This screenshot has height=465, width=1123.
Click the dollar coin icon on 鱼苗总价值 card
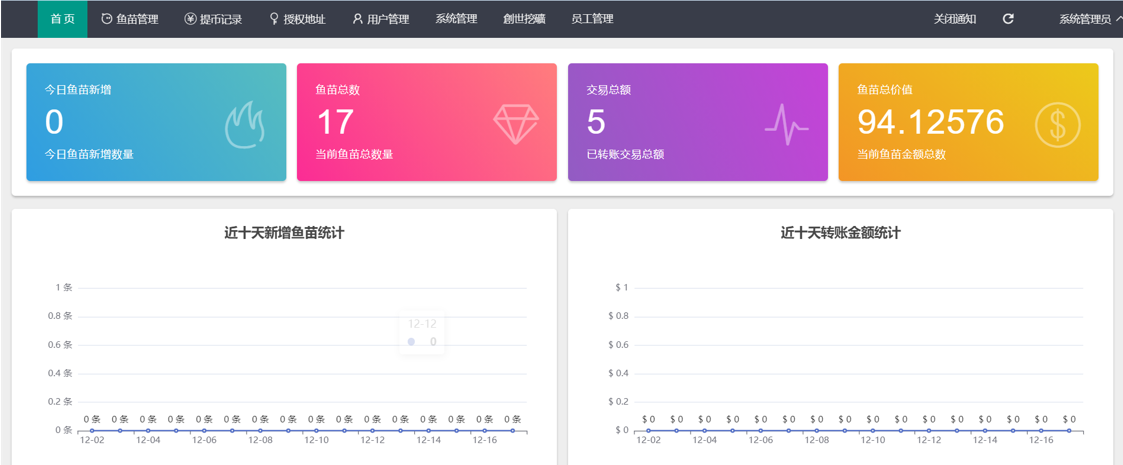1057,123
